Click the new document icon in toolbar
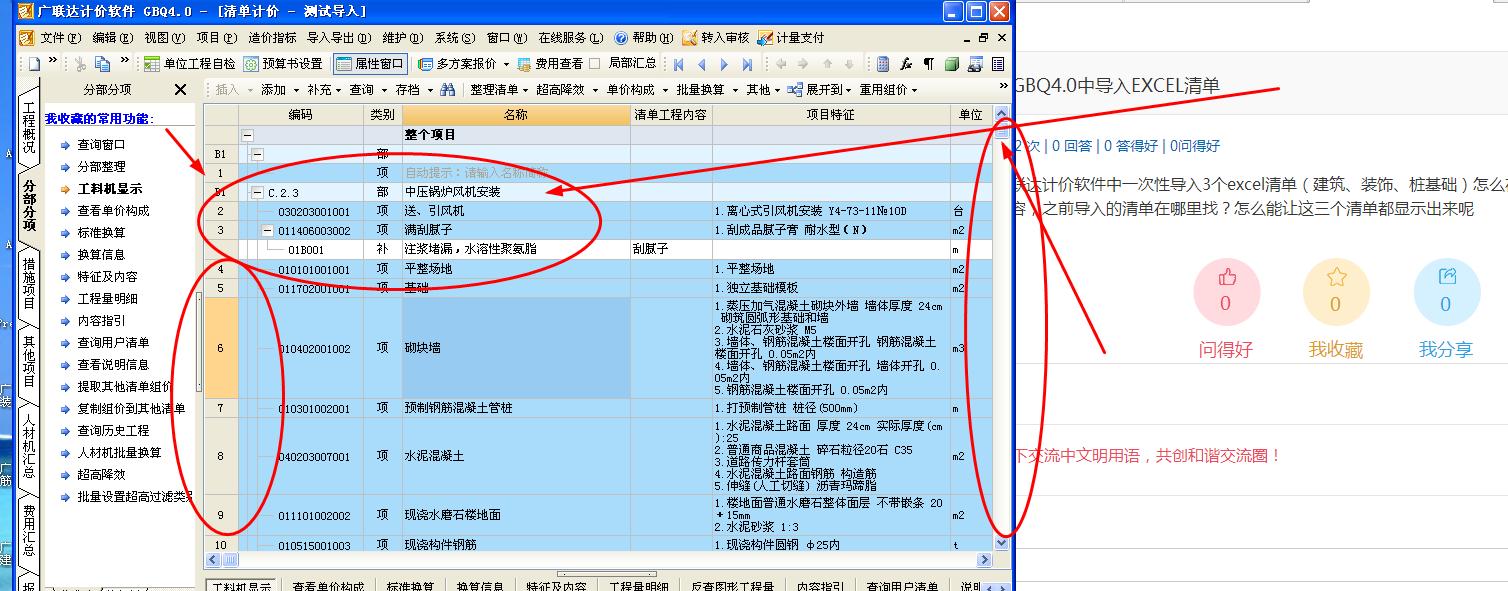 coord(34,64)
